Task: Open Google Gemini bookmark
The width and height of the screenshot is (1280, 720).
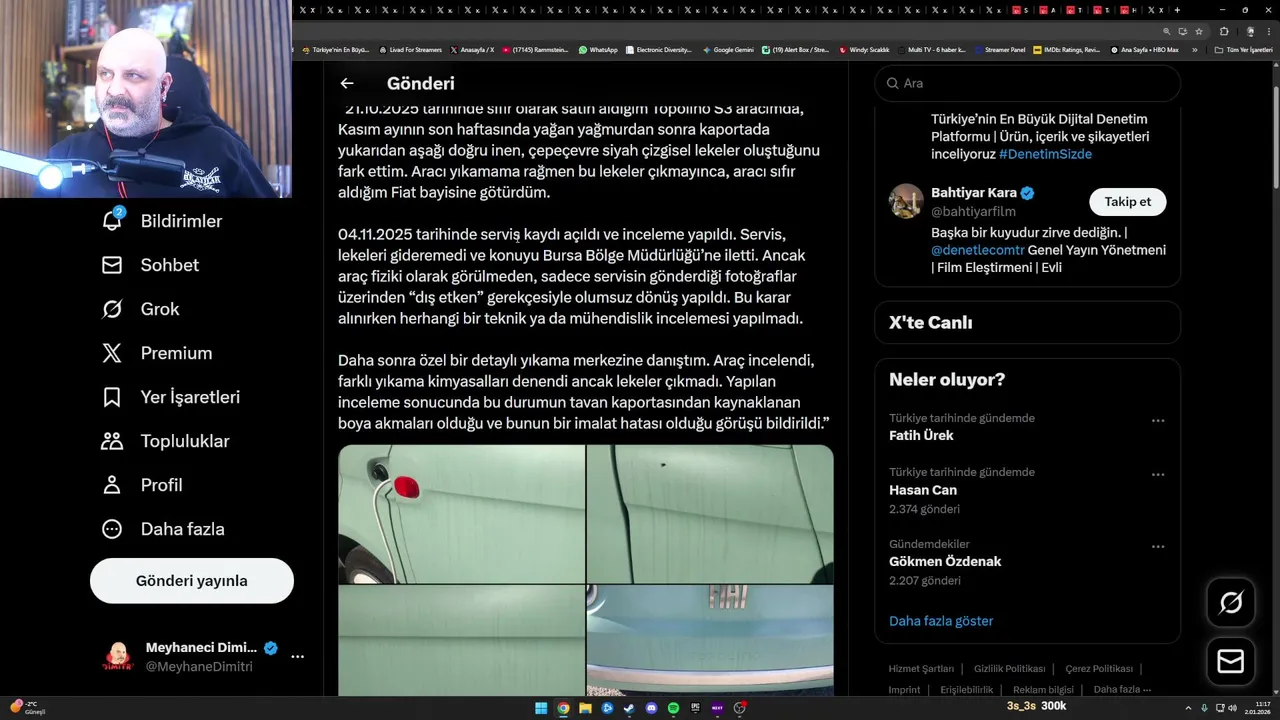Action: pos(728,49)
